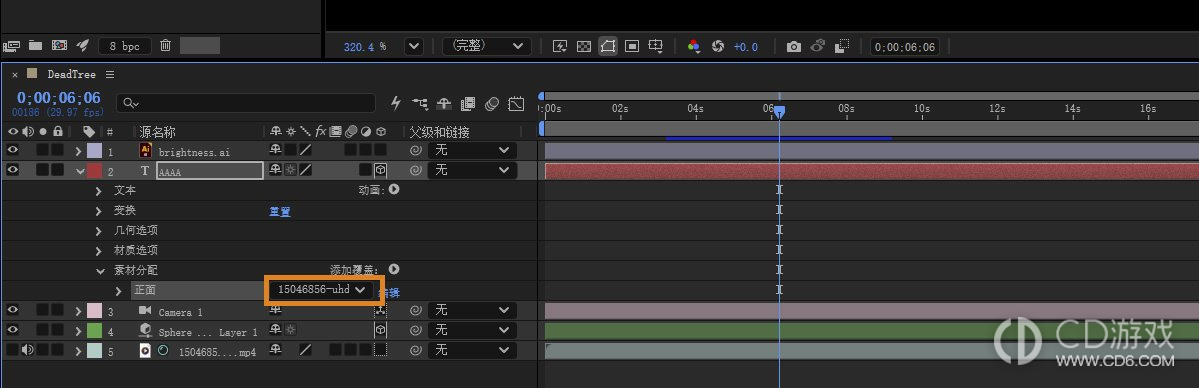1199x388 pixels.
Task: Click the 添加覆盖 add arrow button
Action: 394,269
